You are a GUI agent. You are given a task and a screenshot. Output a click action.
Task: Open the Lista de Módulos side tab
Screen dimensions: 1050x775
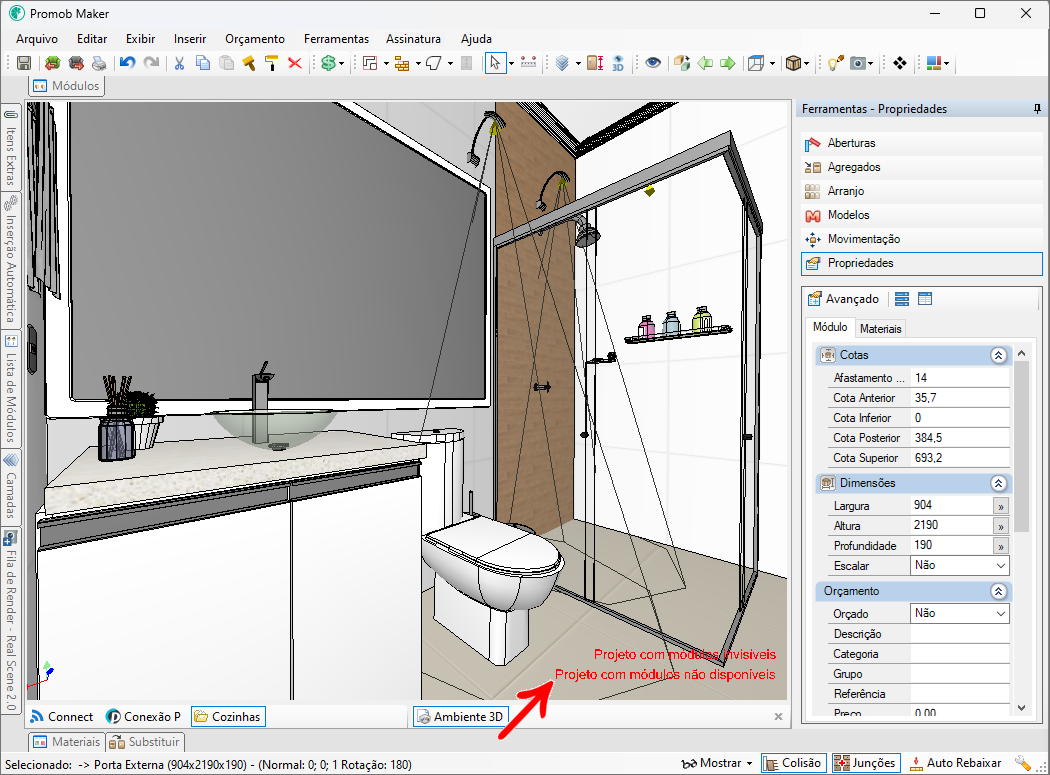click(x=11, y=389)
